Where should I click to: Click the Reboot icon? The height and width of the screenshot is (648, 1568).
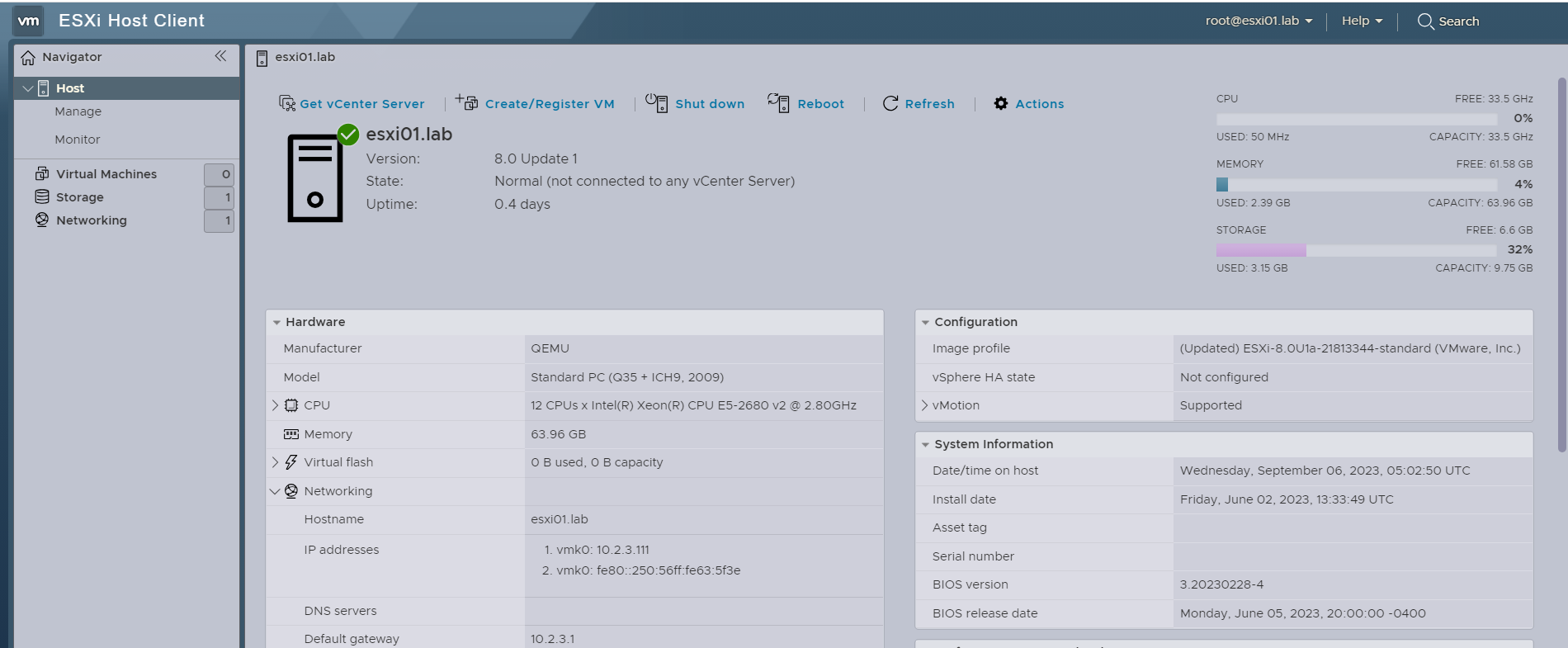(x=778, y=102)
